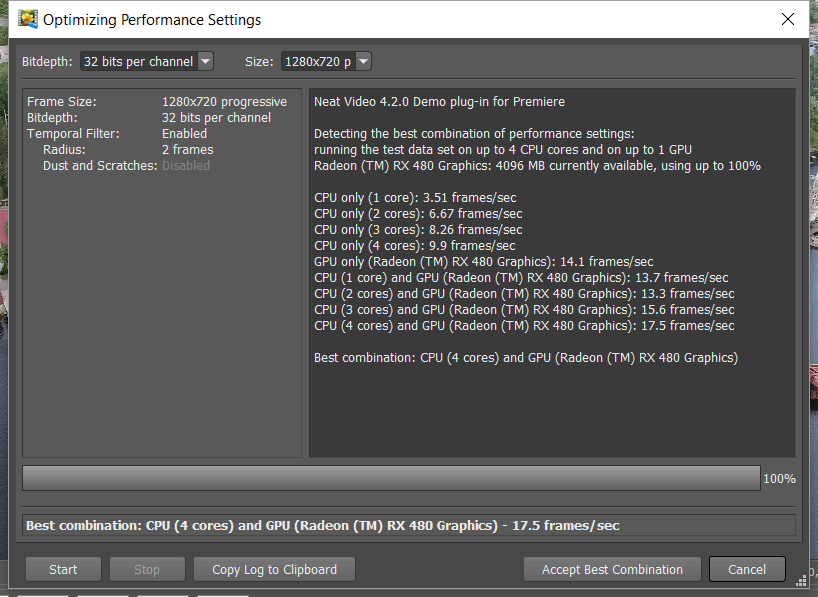Click the 'CPU (1 core) and GPU' 13.7 line
The height and width of the screenshot is (597, 818).
[521, 278]
